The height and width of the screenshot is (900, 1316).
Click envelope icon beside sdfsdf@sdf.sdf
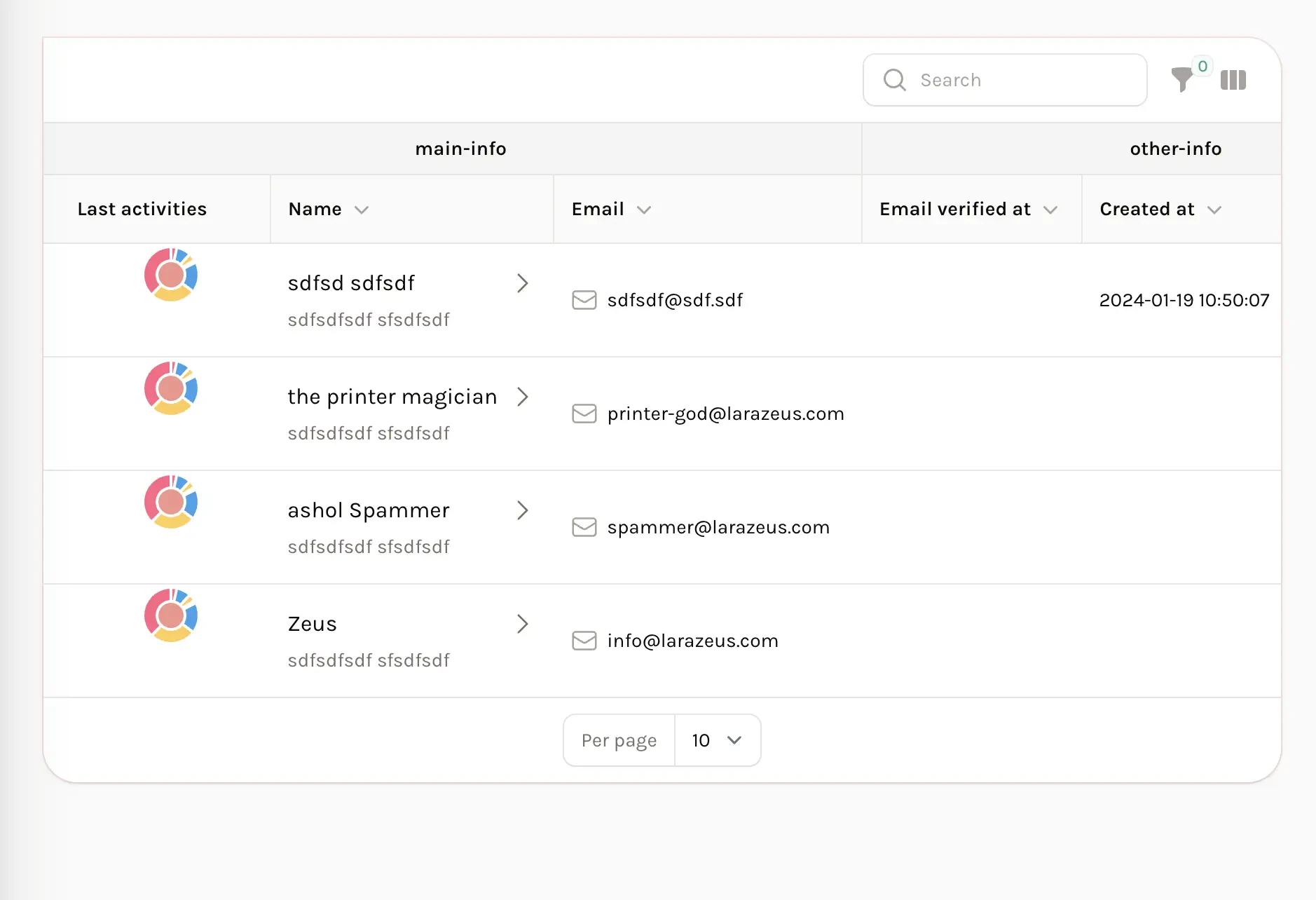click(584, 300)
